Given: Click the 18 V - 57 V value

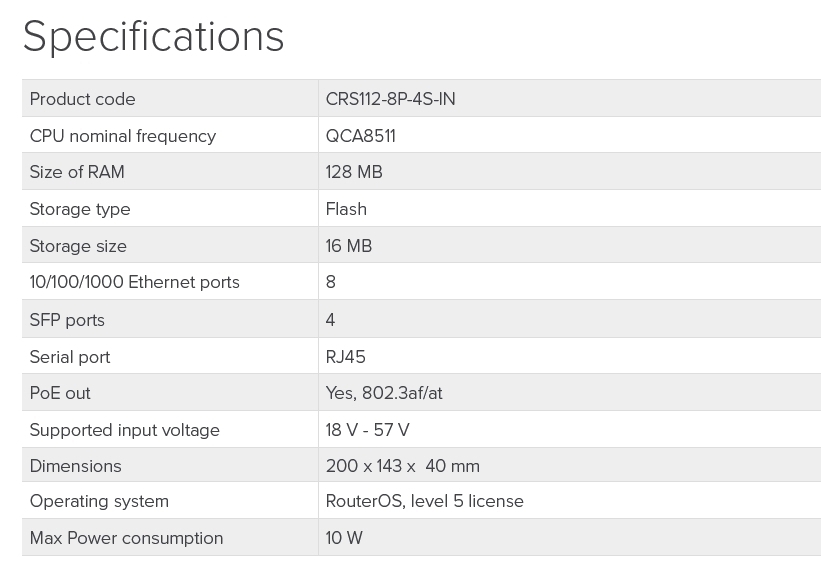Looking at the screenshot, I should (x=367, y=430).
